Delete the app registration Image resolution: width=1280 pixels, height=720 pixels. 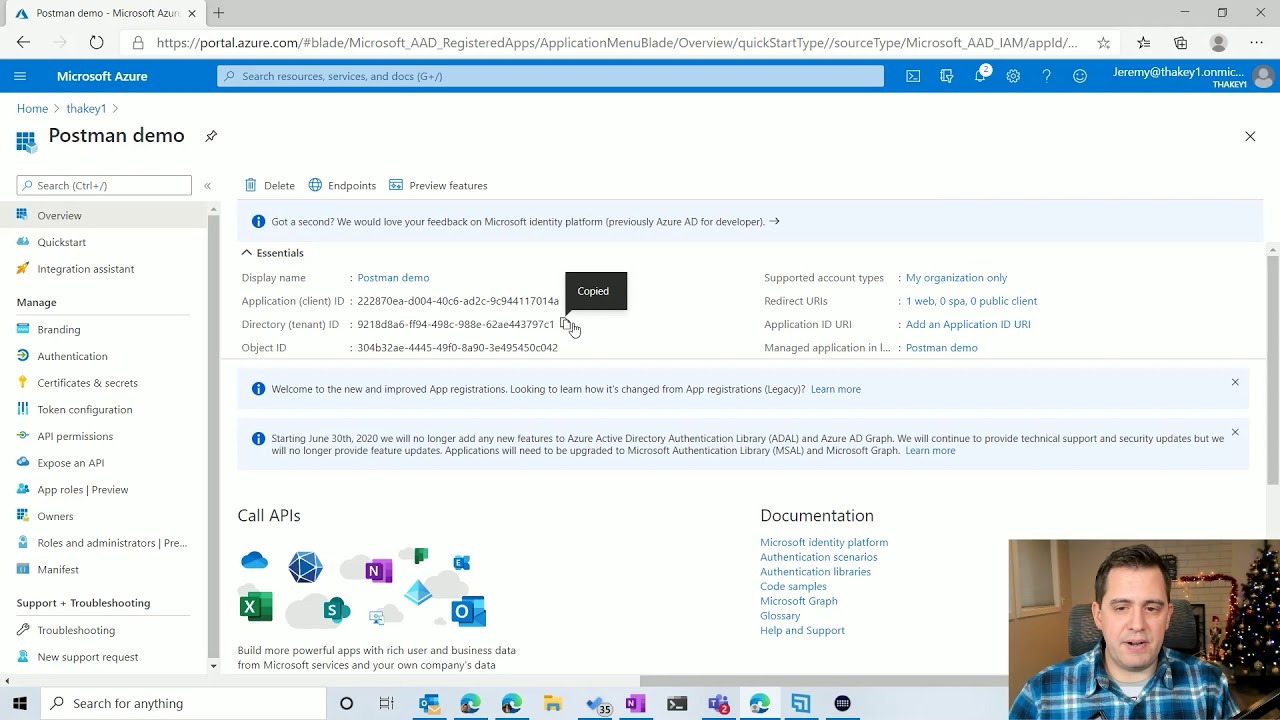click(x=270, y=185)
